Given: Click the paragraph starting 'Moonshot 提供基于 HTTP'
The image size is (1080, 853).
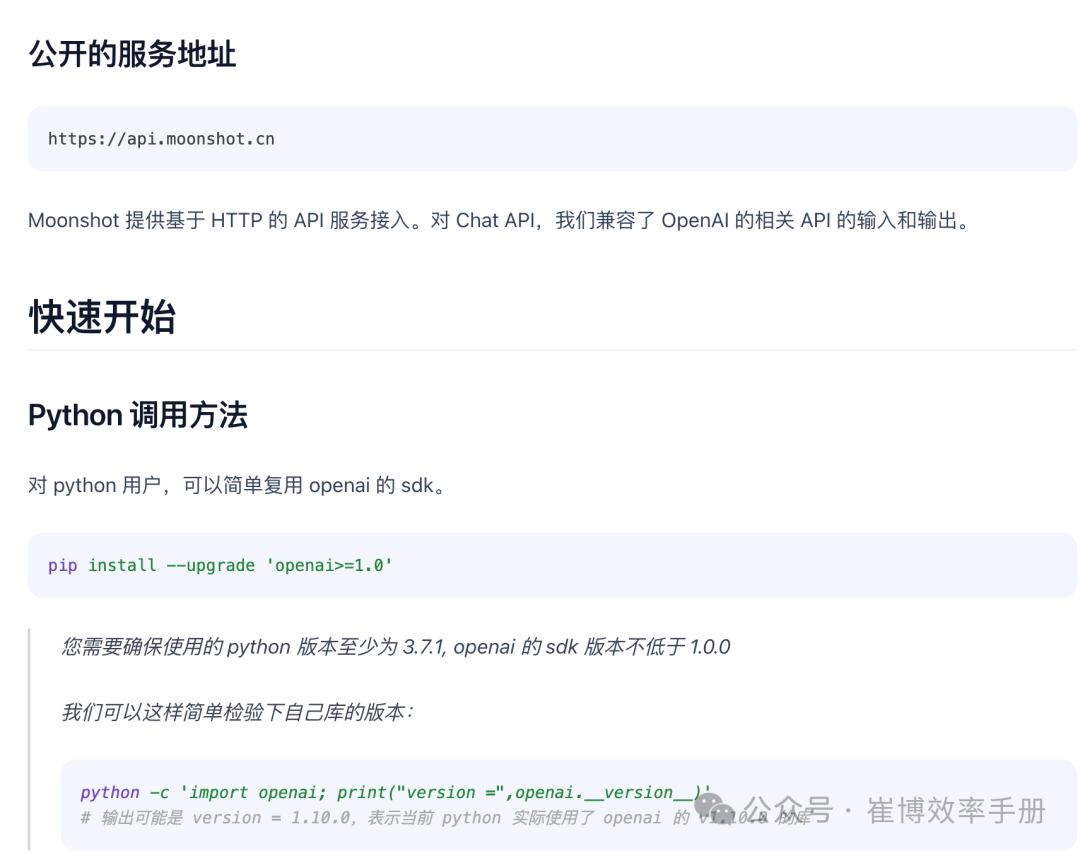Looking at the screenshot, I should (500, 220).
